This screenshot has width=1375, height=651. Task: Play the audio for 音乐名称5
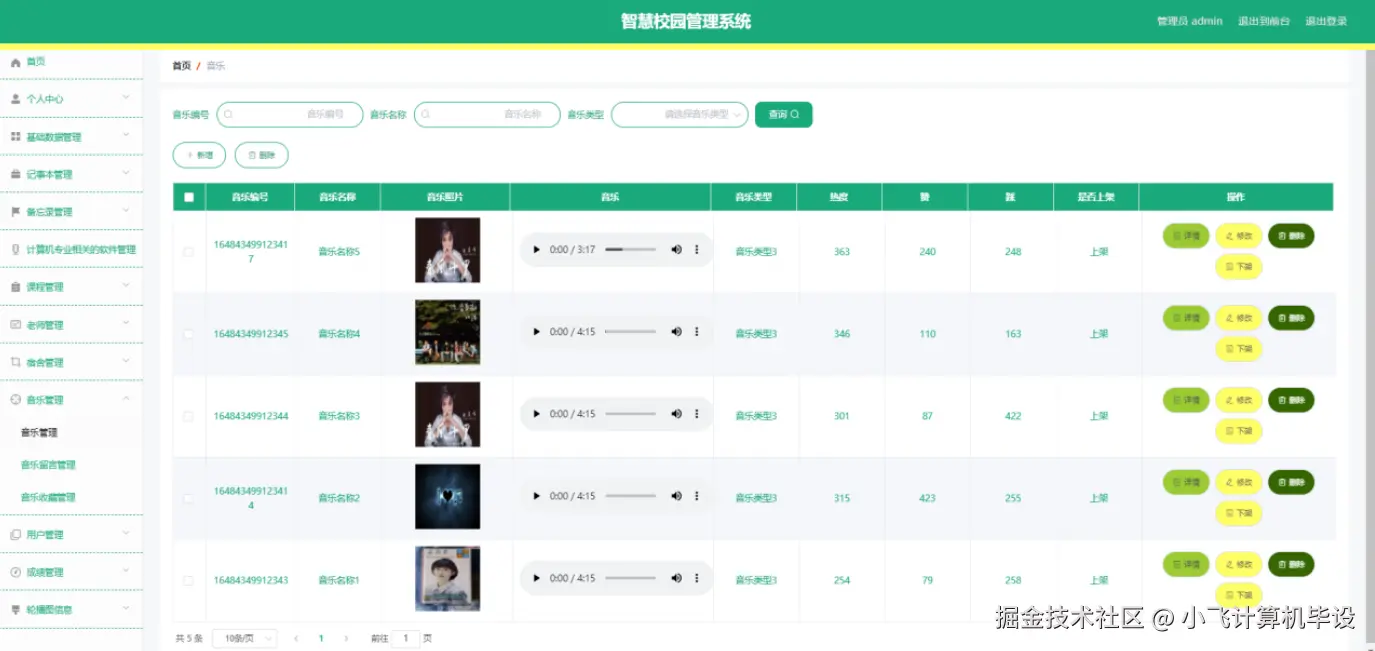tap(536, 249)
